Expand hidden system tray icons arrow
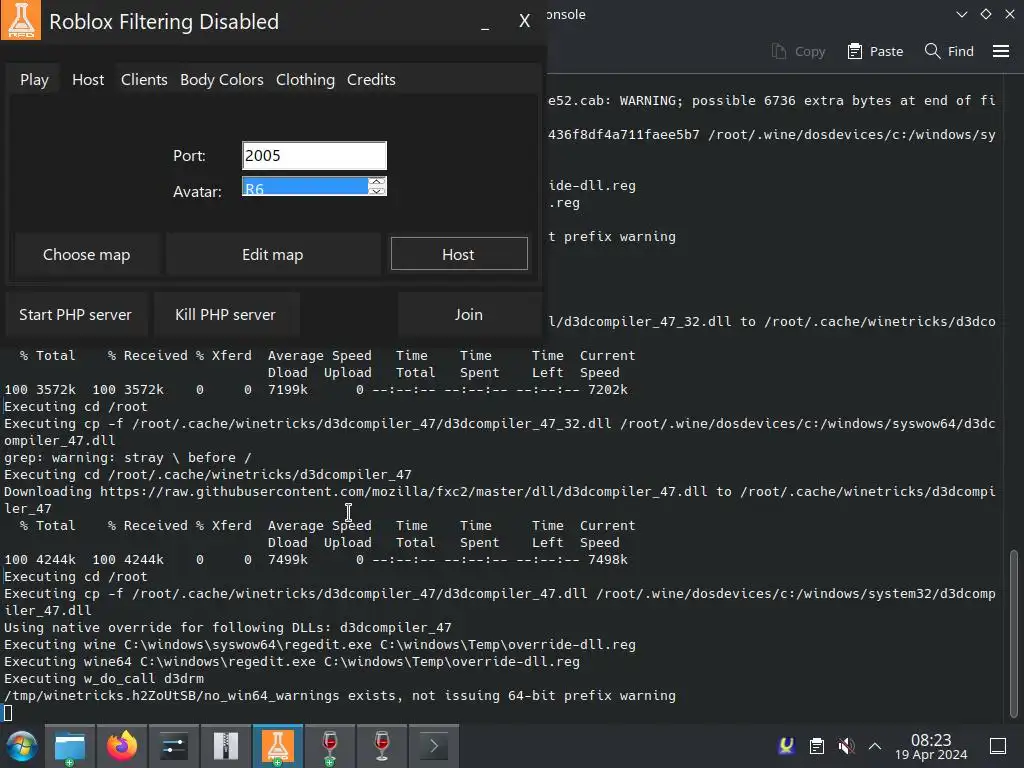The width and height of the screenshot is (1024, 768). click(x=875, y=746)
